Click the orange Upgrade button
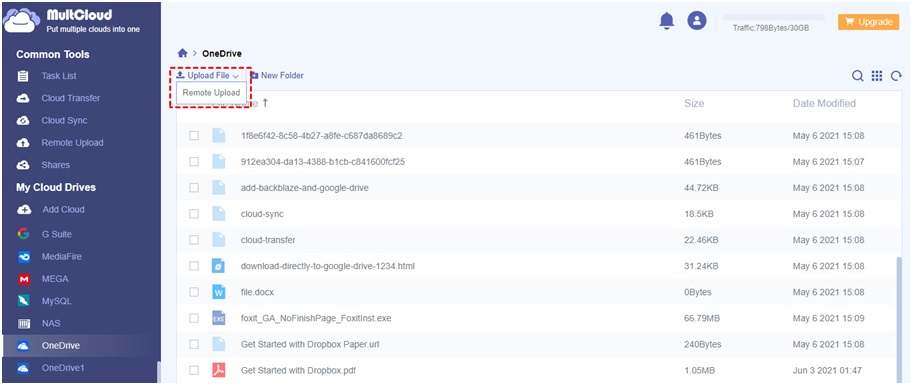 [868, 22]
